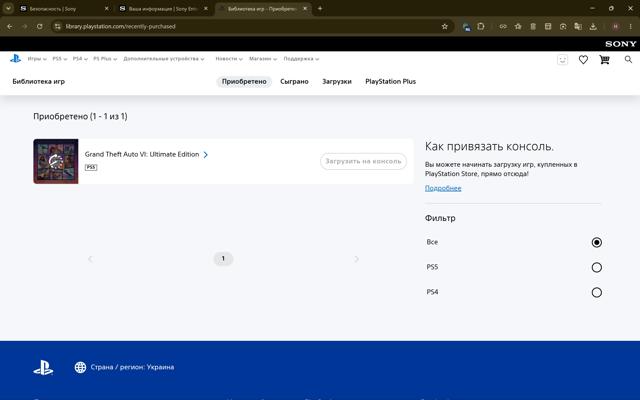
Task: Click the search magnifier icon in site header
Action: [x=628, y=60]
